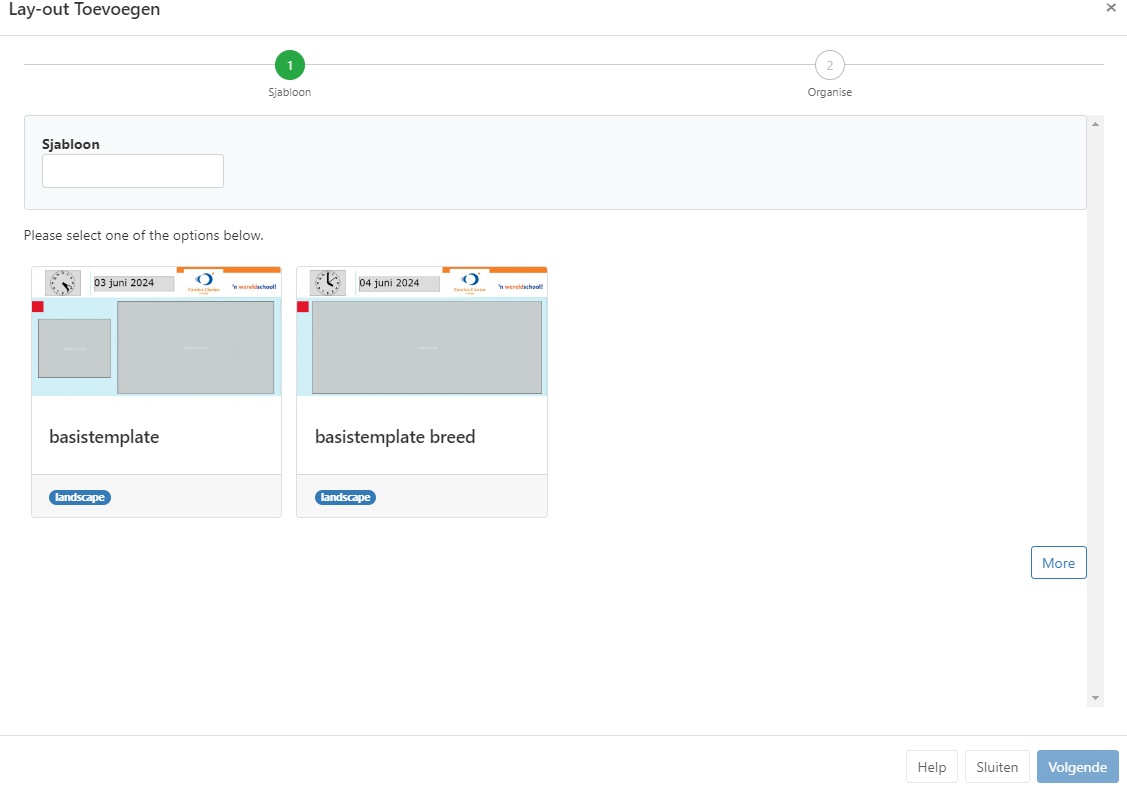1127x793 pixels.
Task: Click the 04 juni 2024 date box
Action: 399,283
